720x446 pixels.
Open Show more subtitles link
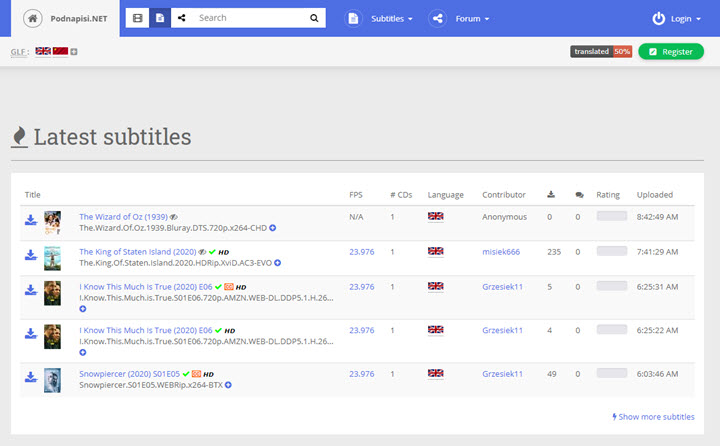[653, 417]
